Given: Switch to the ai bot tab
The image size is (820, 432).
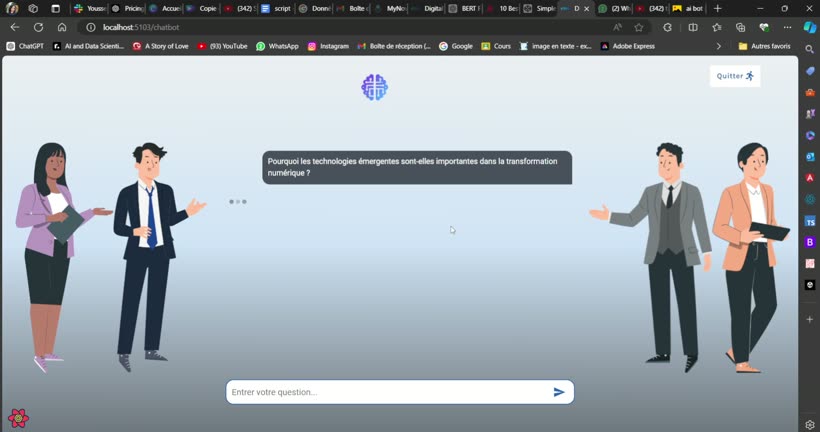Looking at the screenshot, I should (688, 8).
